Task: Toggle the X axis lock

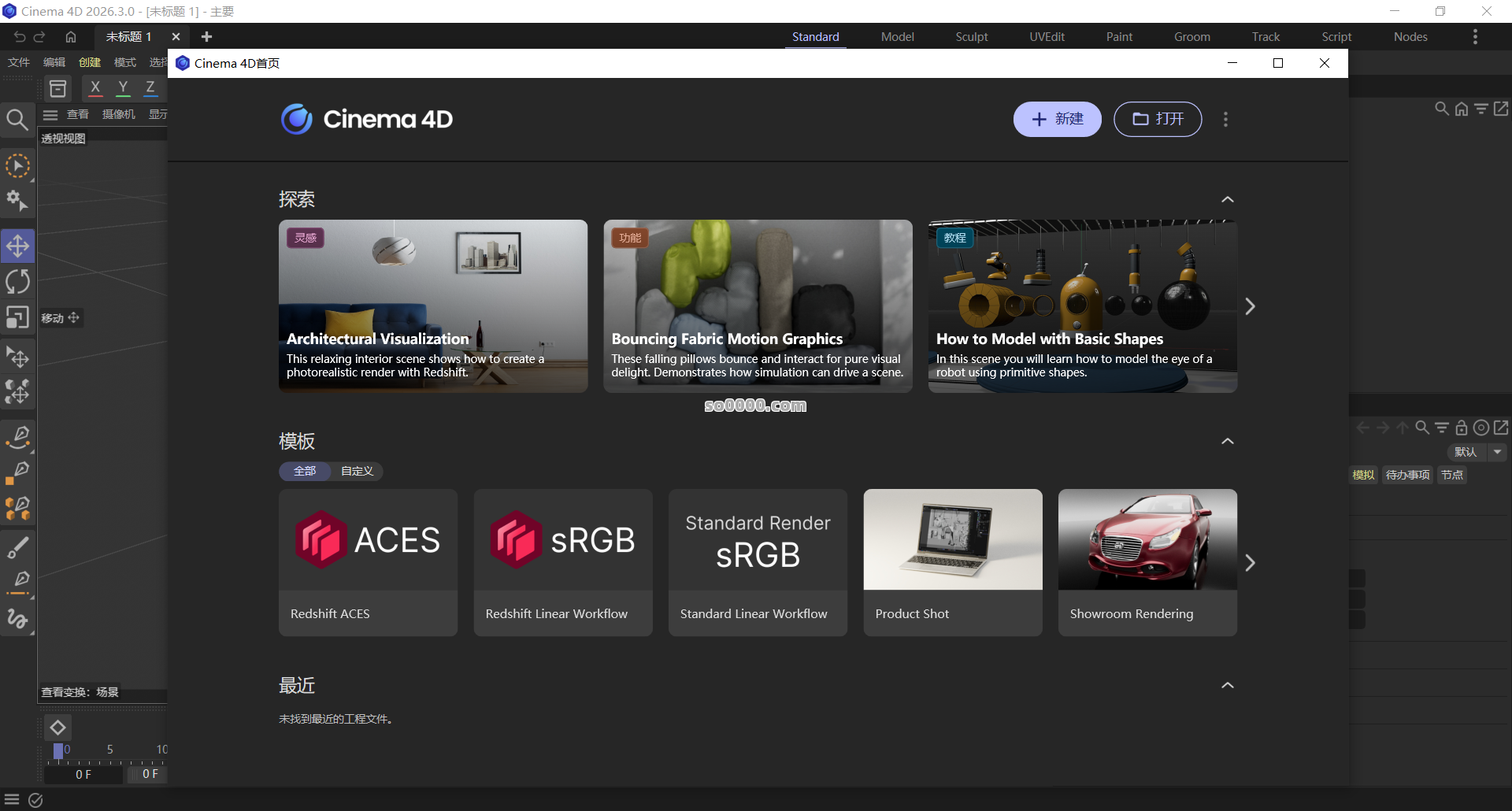Action: click(x=95, y=88)
